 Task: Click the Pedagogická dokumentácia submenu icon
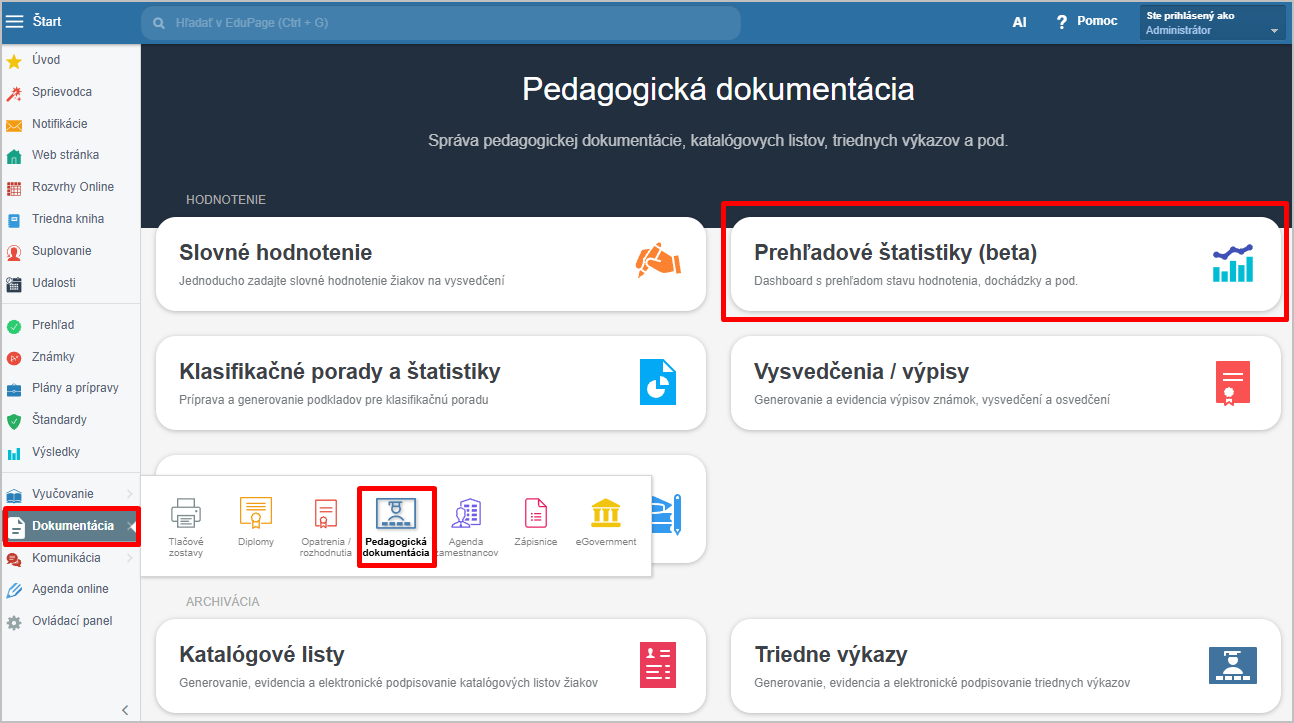(x=396, y=514)
